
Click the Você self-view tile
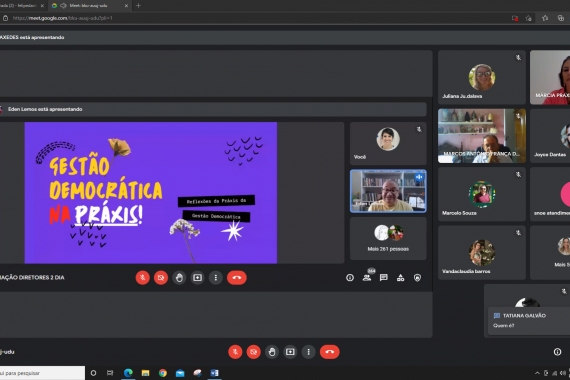[x=388, y=143]
